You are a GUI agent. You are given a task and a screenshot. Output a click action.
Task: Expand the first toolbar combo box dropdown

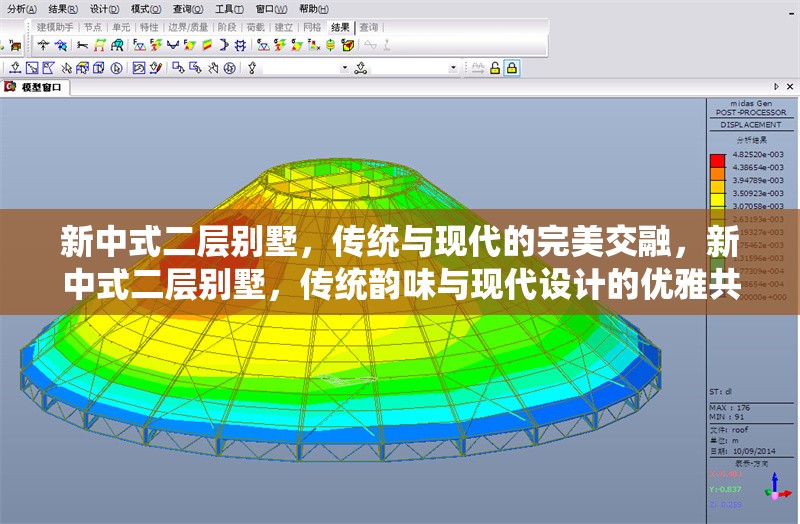(x=345, y=68)
